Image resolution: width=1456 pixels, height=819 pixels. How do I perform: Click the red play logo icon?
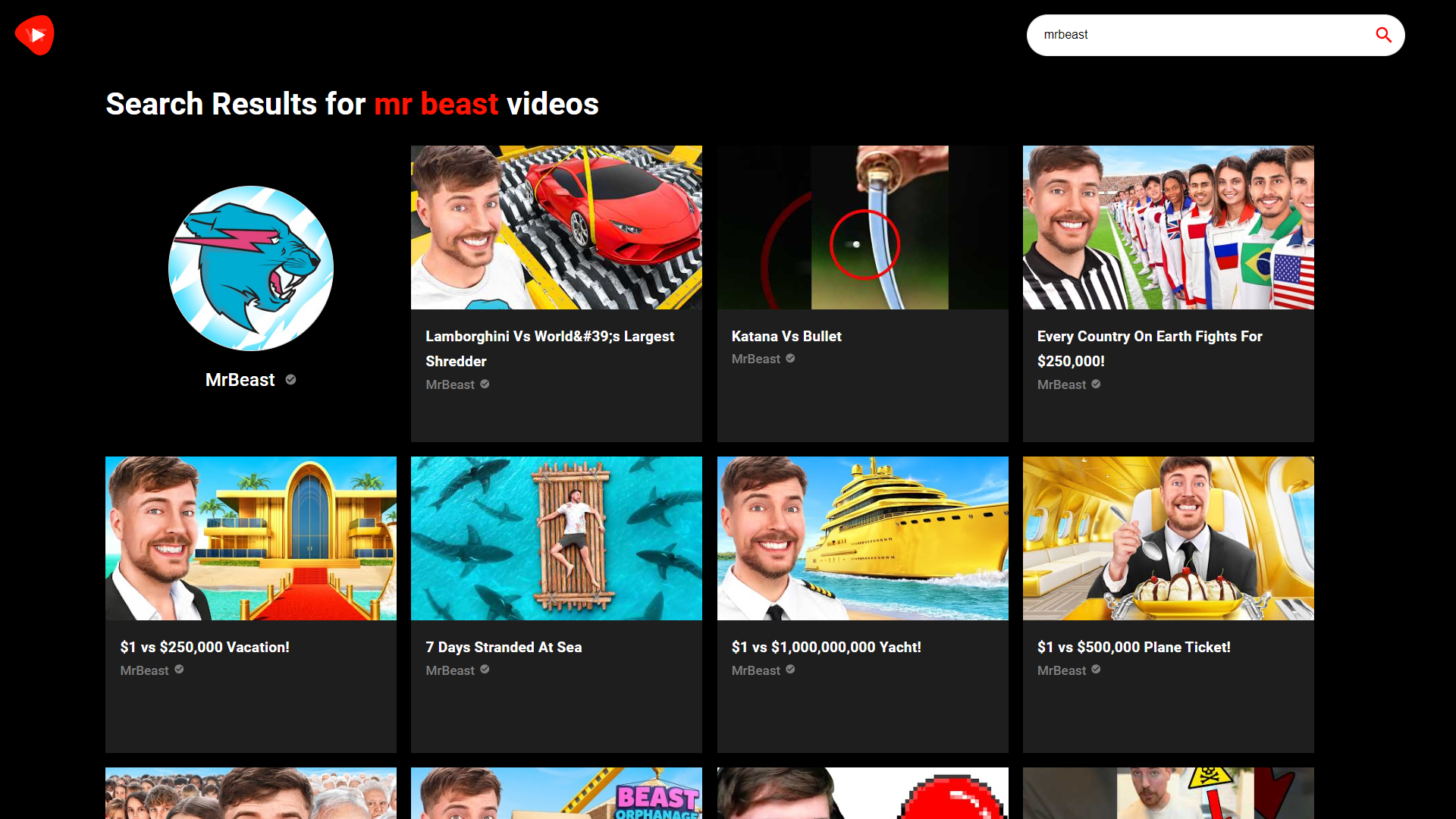(35, 35)
